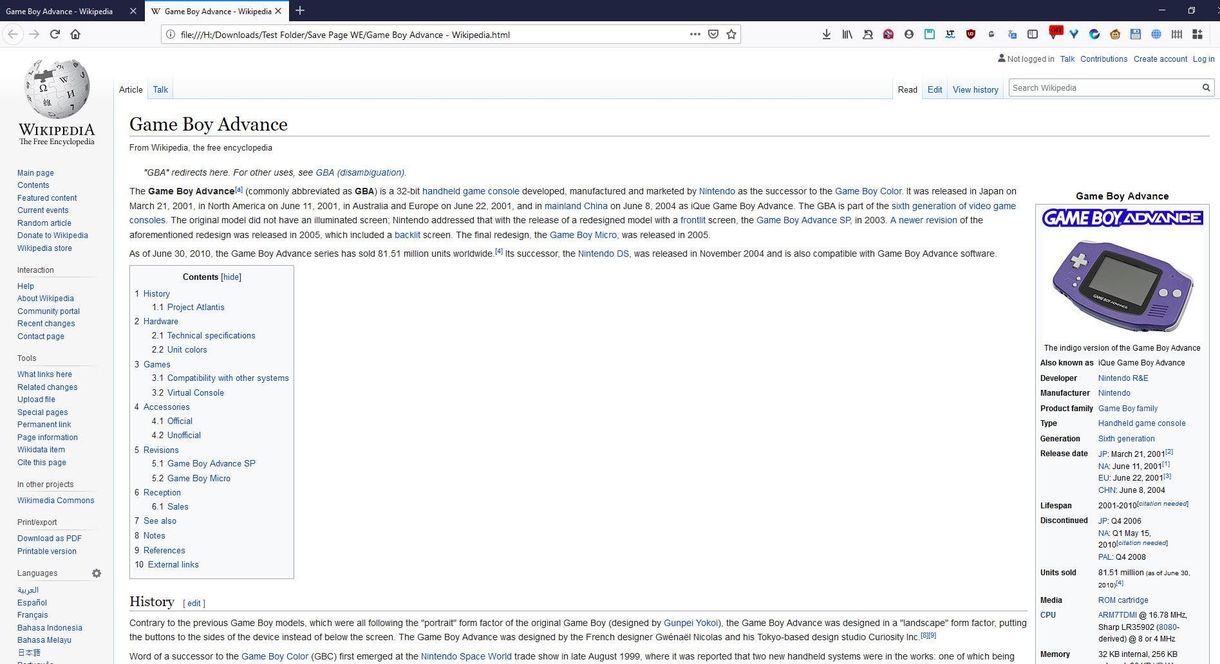This screenshot has height=664, width=1220.
Task: Go back to the previous page
Action: click(x=12, y=34)
